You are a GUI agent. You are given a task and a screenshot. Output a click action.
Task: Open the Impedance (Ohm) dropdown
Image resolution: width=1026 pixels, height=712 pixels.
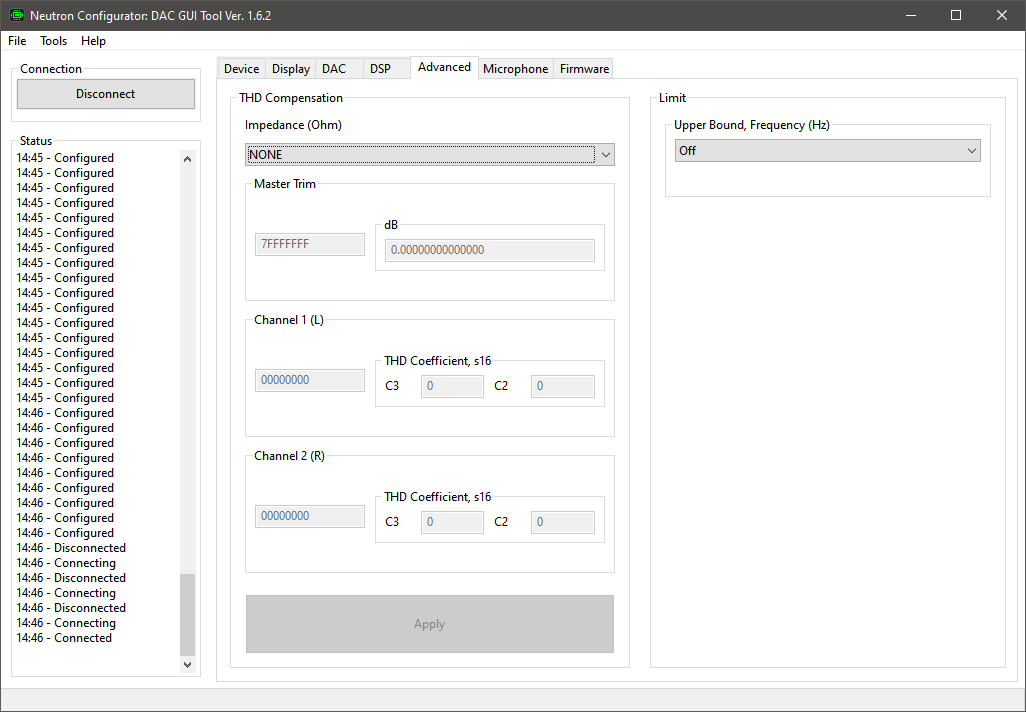(x=430, y=154)
